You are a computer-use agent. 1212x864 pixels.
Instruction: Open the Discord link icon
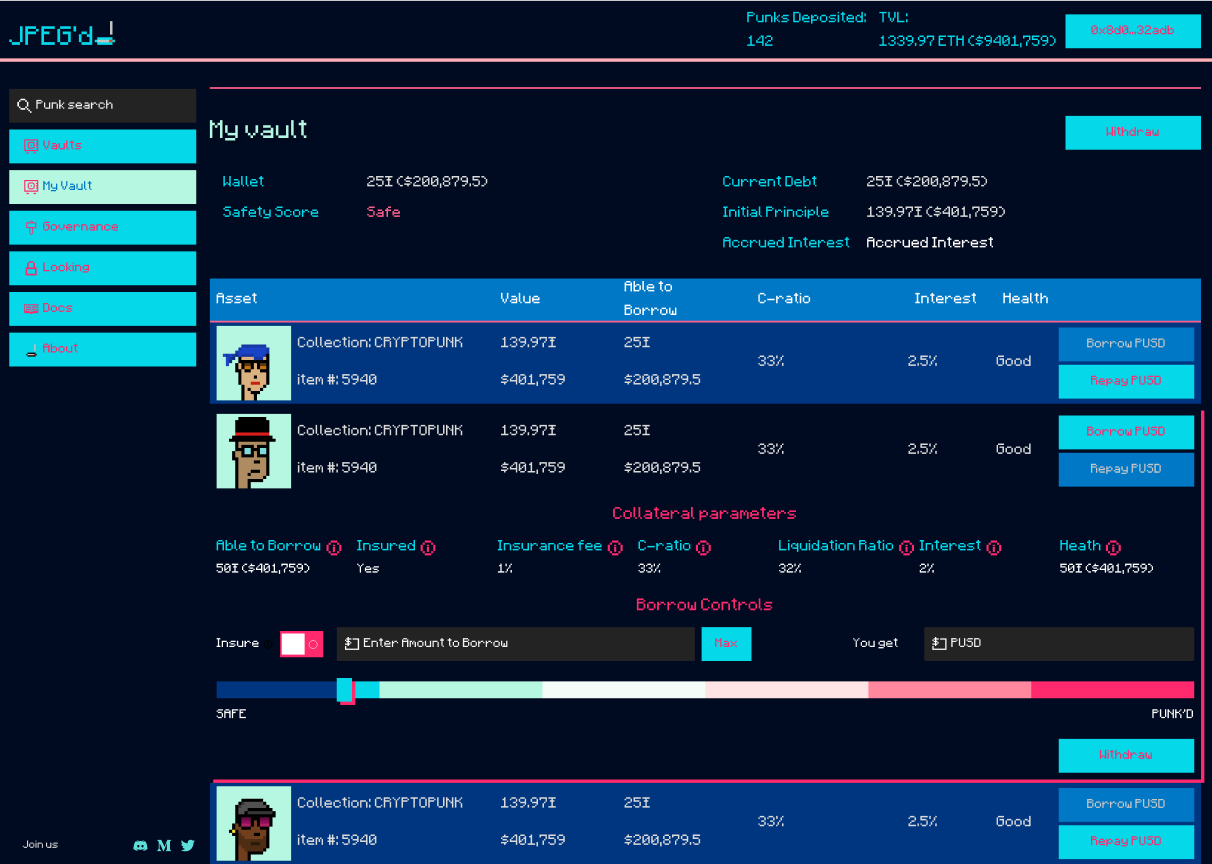pyautogui.click(x=140, y=846)
